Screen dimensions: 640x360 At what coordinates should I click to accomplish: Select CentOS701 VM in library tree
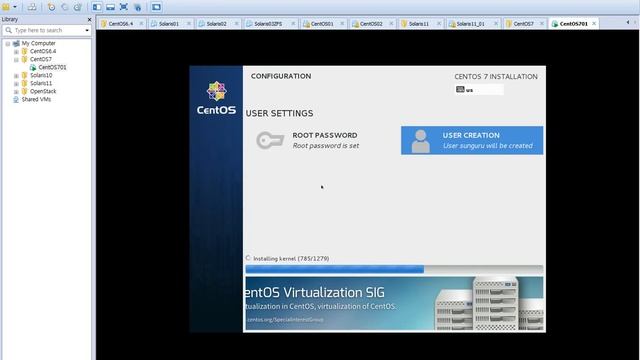pos(52,67)
